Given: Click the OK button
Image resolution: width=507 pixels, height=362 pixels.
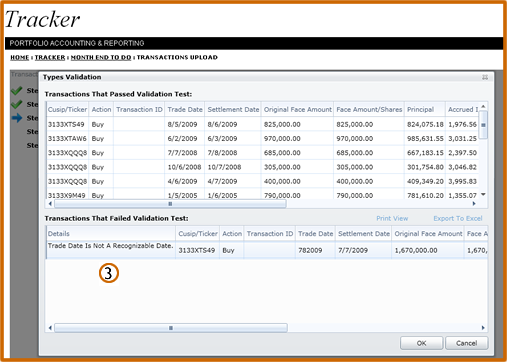Looking at the screenshot, I should (421, 343).
